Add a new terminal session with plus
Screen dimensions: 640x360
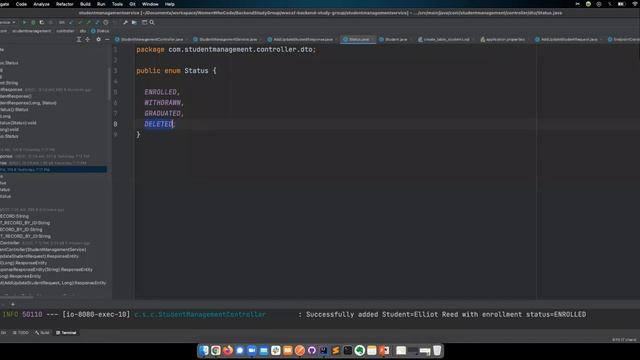(x=13, y=304)
